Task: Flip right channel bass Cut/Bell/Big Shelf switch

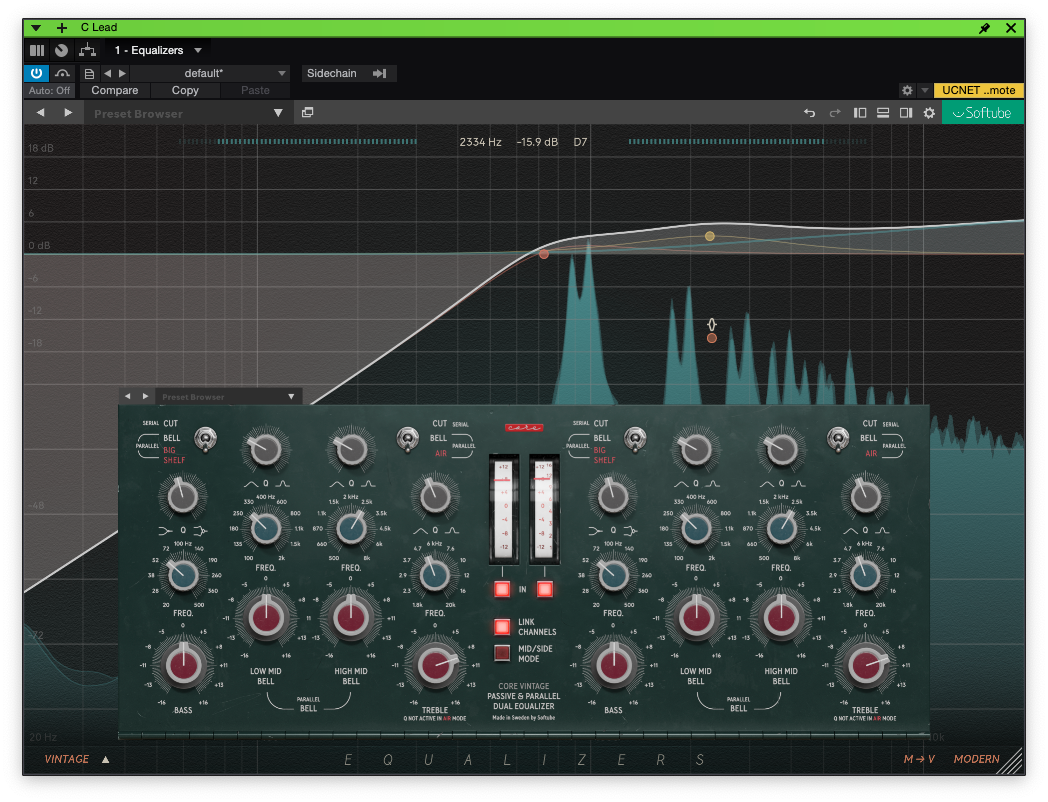Action: click(x=635, y=439)
